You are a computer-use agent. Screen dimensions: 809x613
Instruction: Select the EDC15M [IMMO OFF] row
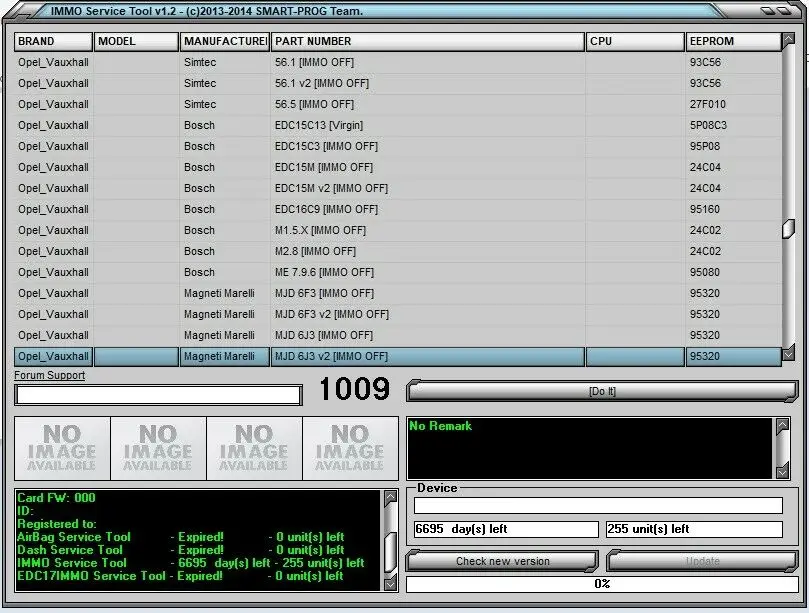(398, 167)
